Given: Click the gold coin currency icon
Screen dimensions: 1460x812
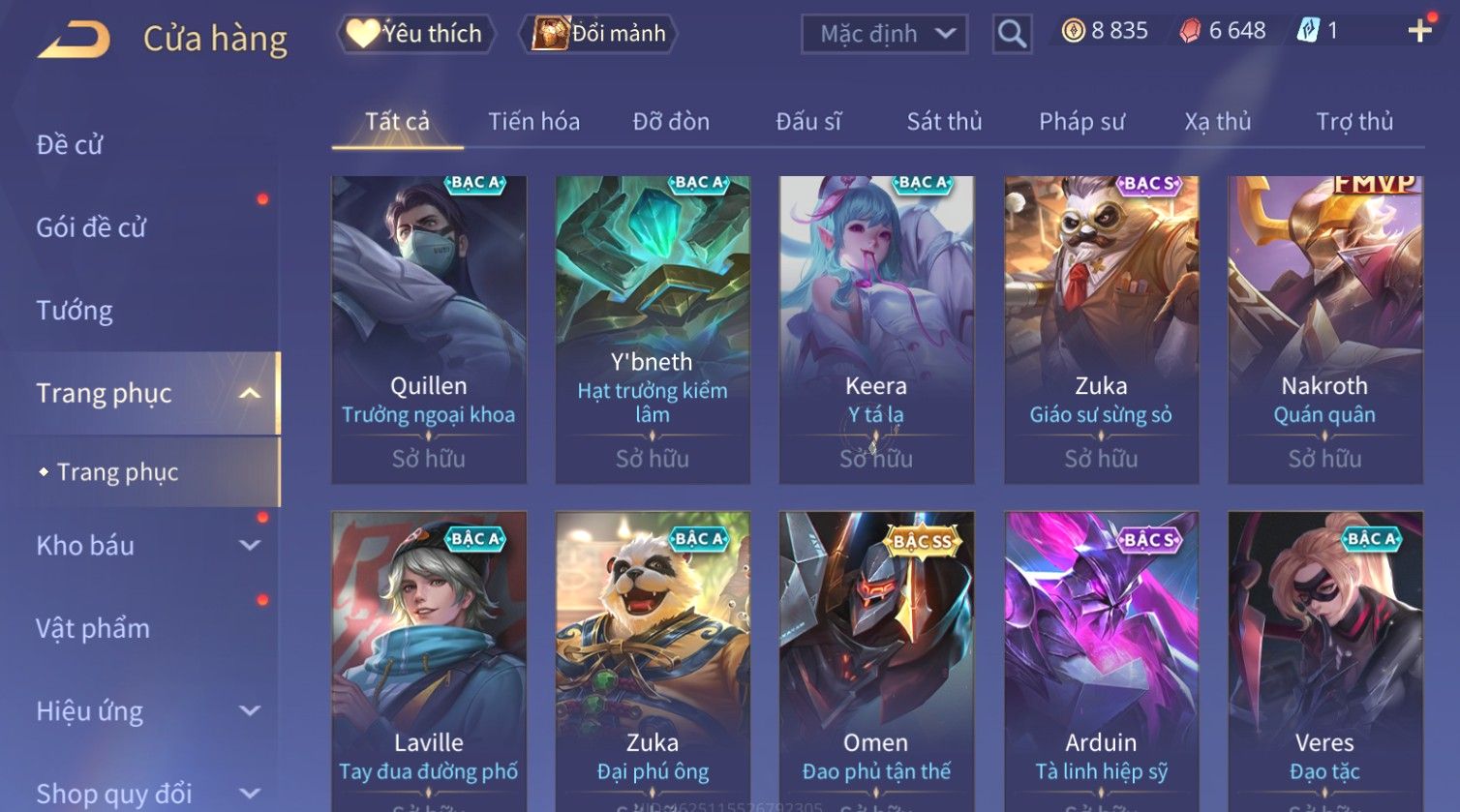Looking at the screenshot, I should (1073, 31).
